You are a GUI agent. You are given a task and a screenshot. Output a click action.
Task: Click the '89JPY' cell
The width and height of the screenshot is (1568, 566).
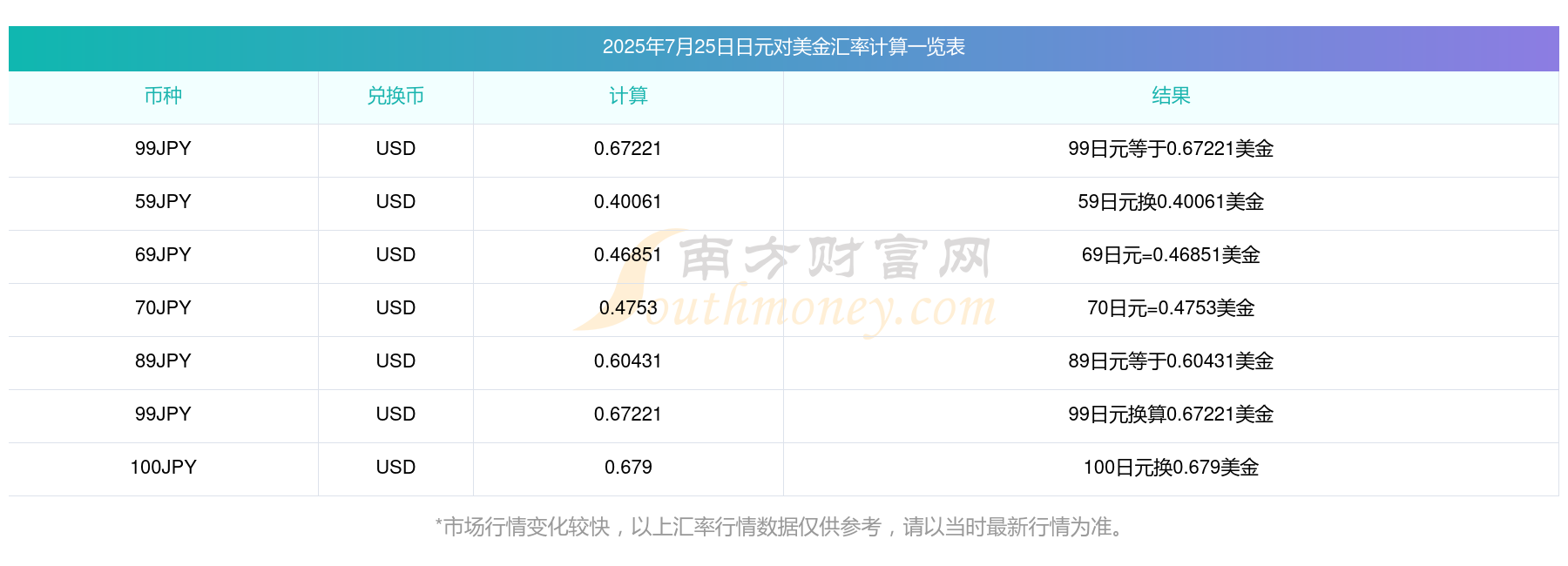[x=163, y=361]
